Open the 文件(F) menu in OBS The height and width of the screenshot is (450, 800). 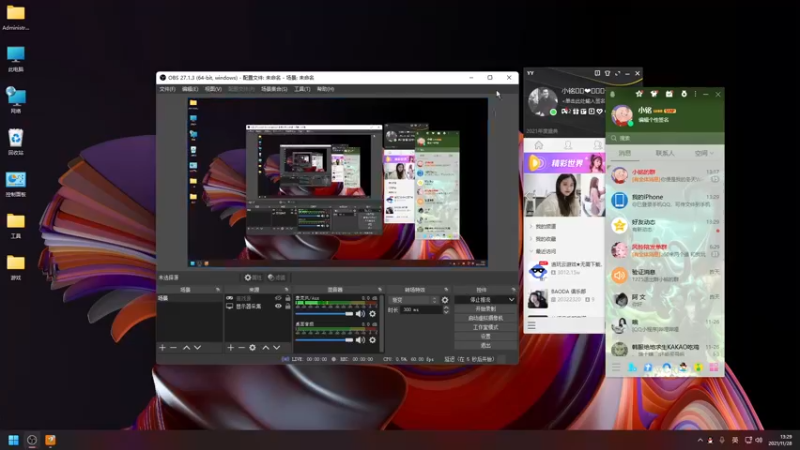click(167, 89)
